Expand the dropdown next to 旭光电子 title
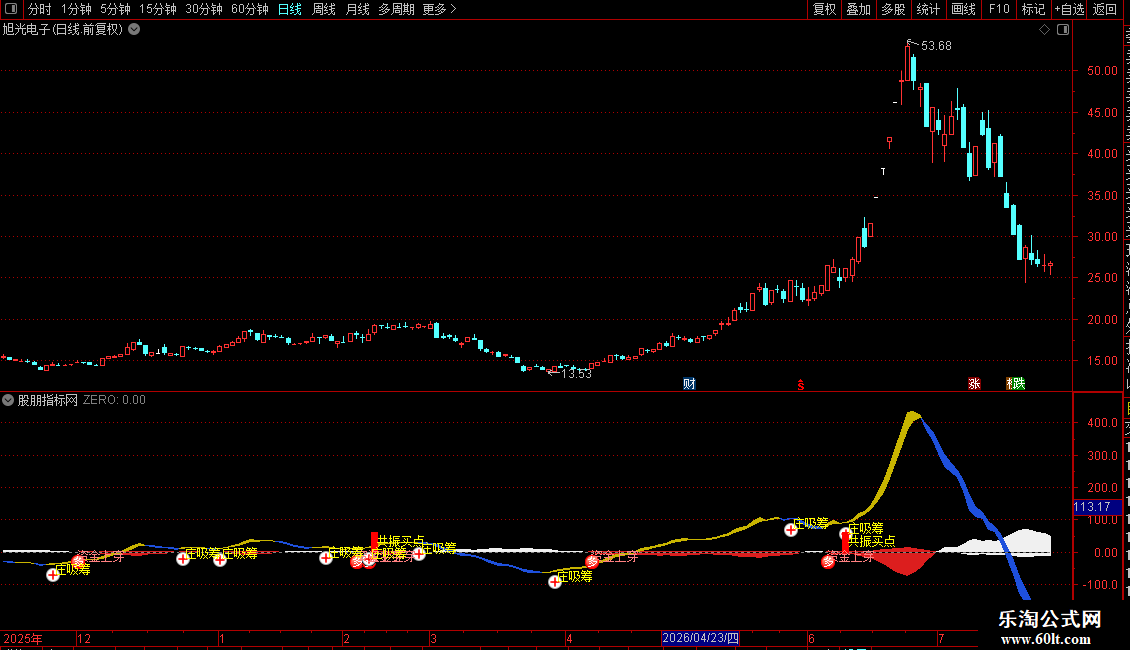1130x650 pixels. [x=134, y=30]
